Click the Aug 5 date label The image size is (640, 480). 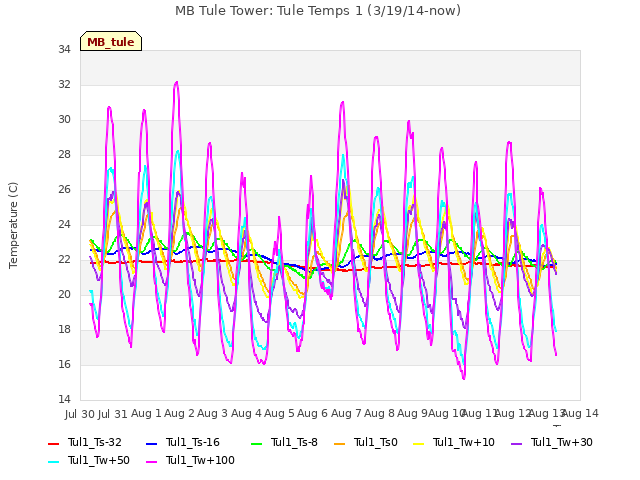(x=280, y=414)
